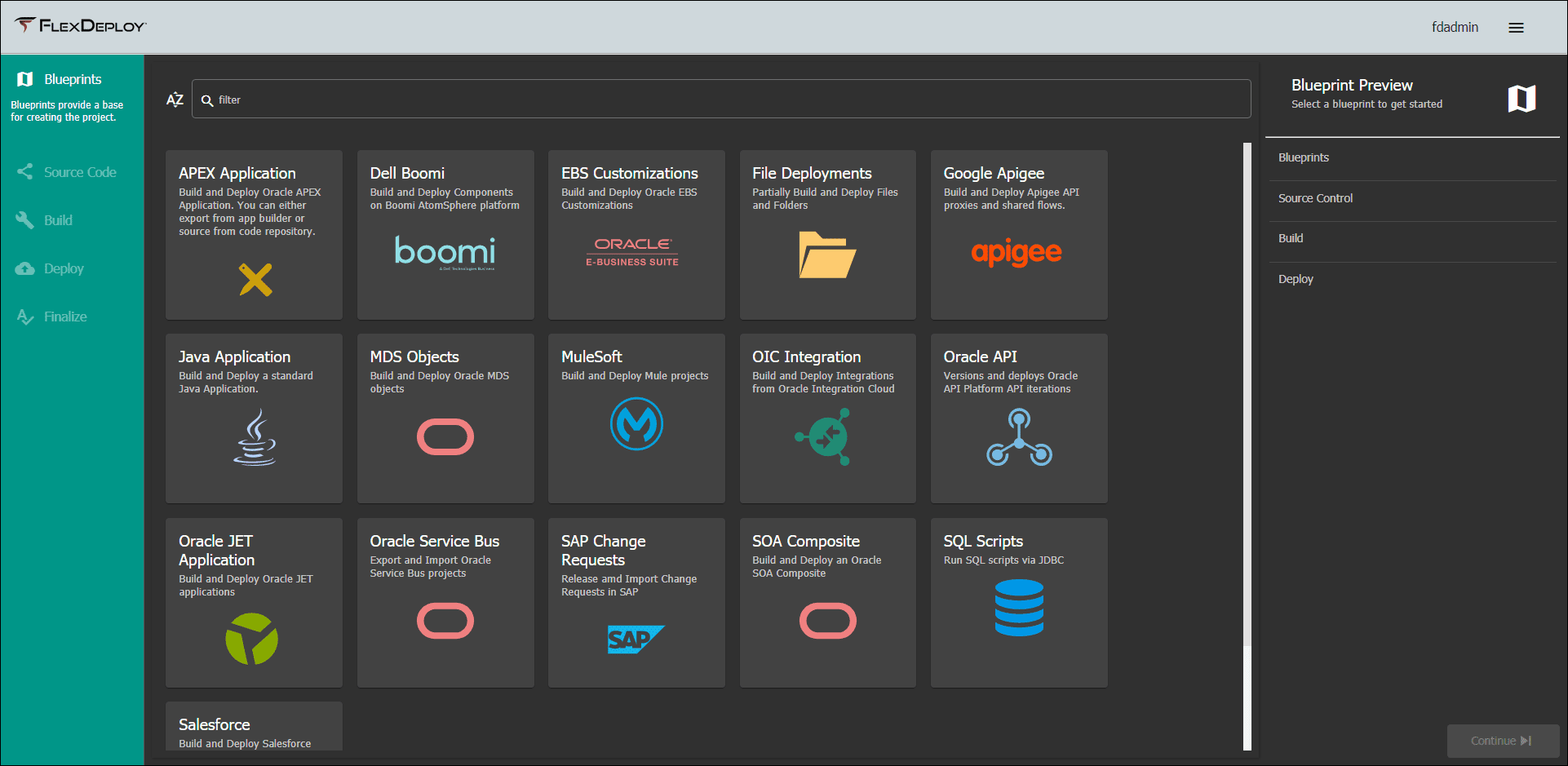Click the SOA Composite title
This screenshot has width=1568, height=766.
pos(806,541)
